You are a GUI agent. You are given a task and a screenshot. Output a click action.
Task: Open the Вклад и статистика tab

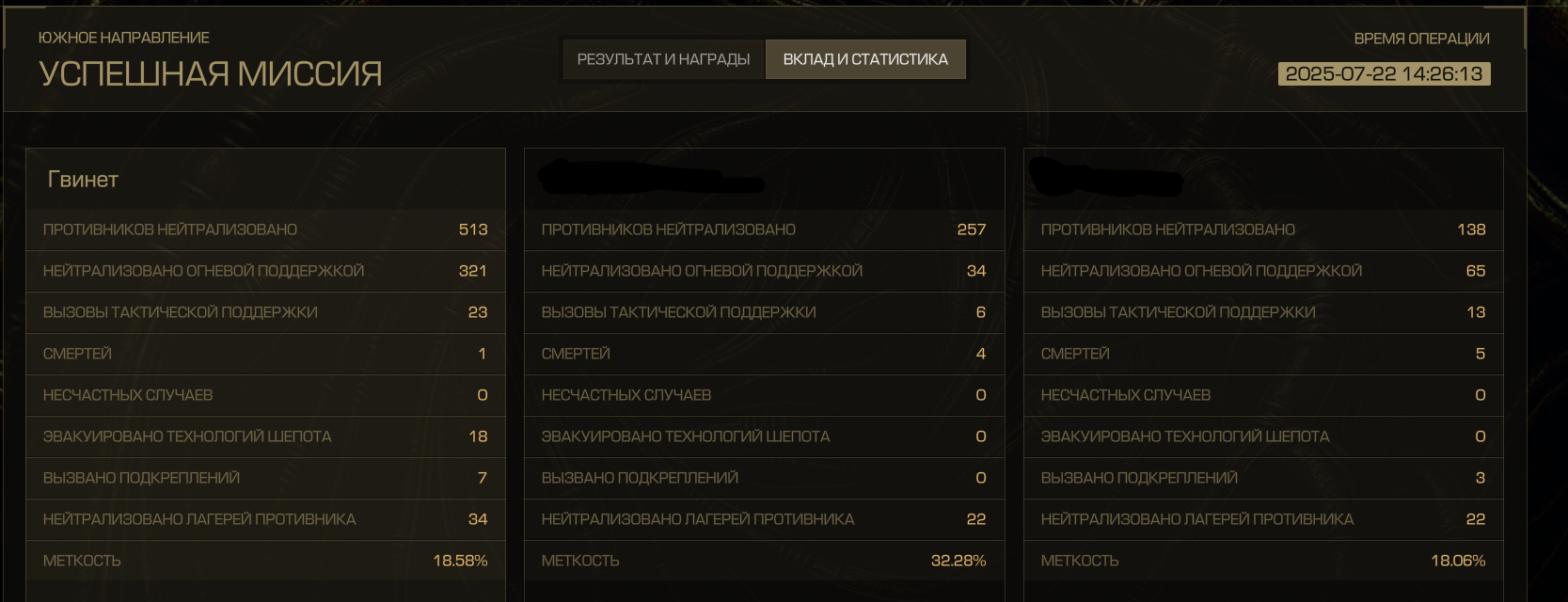tap(865, 59)
